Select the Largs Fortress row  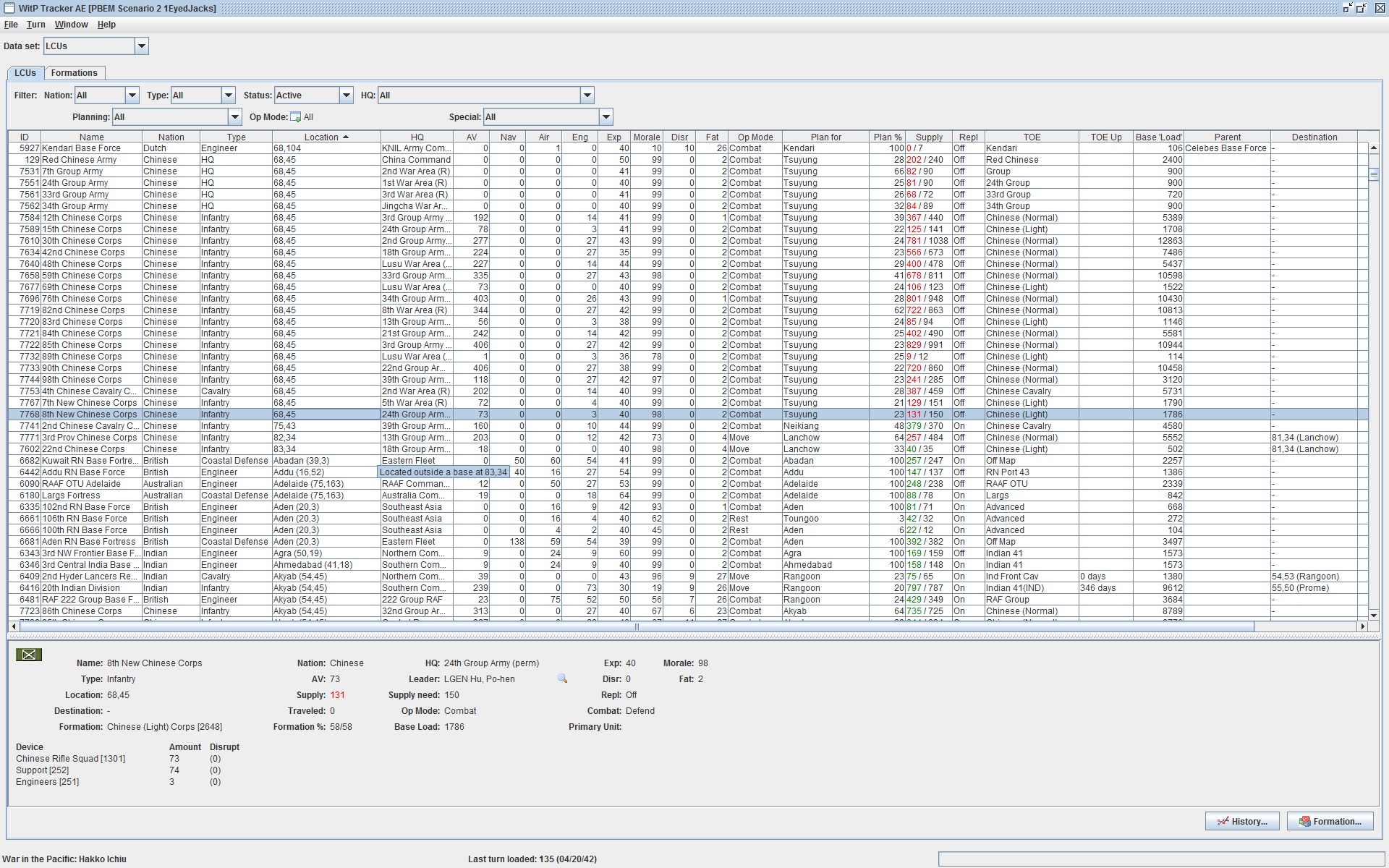[687, 495]
